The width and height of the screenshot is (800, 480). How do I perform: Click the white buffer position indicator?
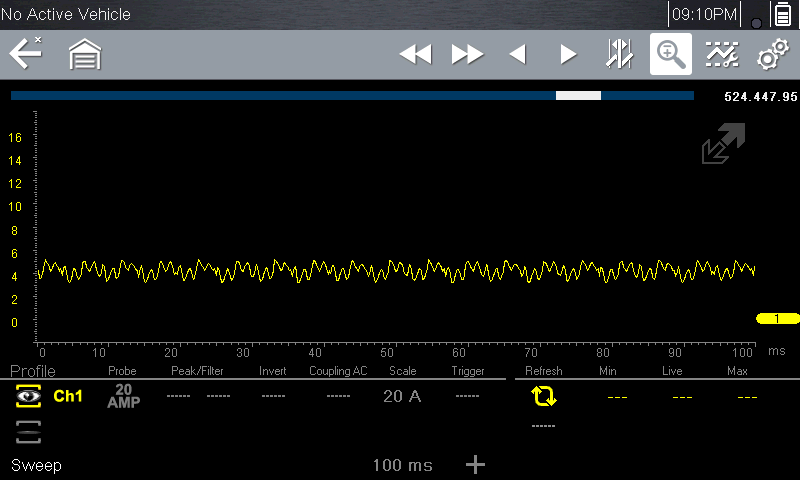[578, 96]
